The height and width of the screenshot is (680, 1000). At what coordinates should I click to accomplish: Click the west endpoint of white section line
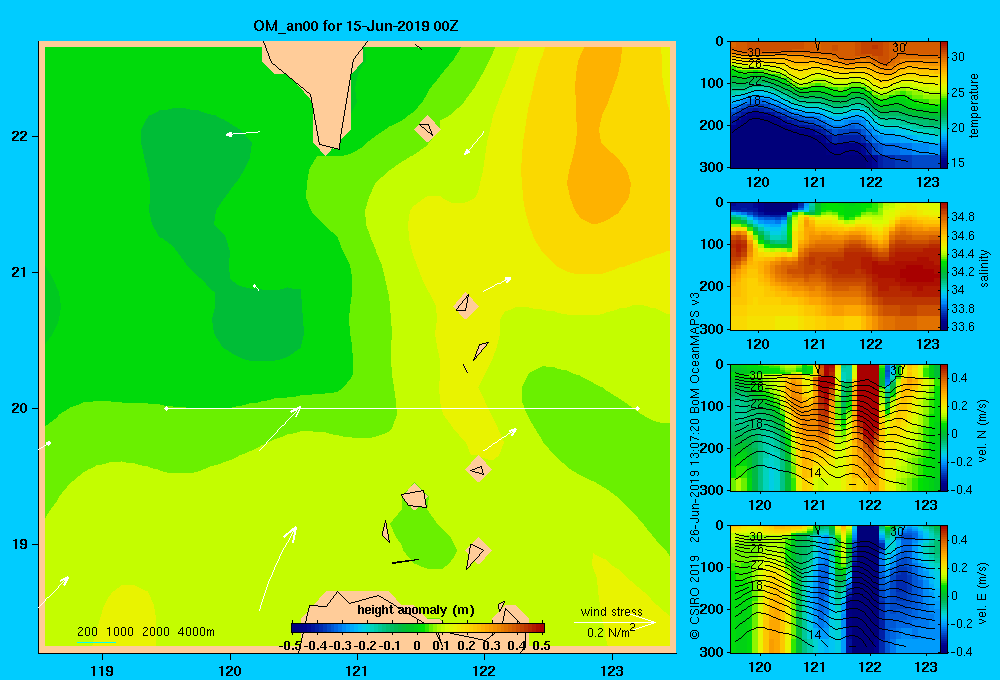166,408
